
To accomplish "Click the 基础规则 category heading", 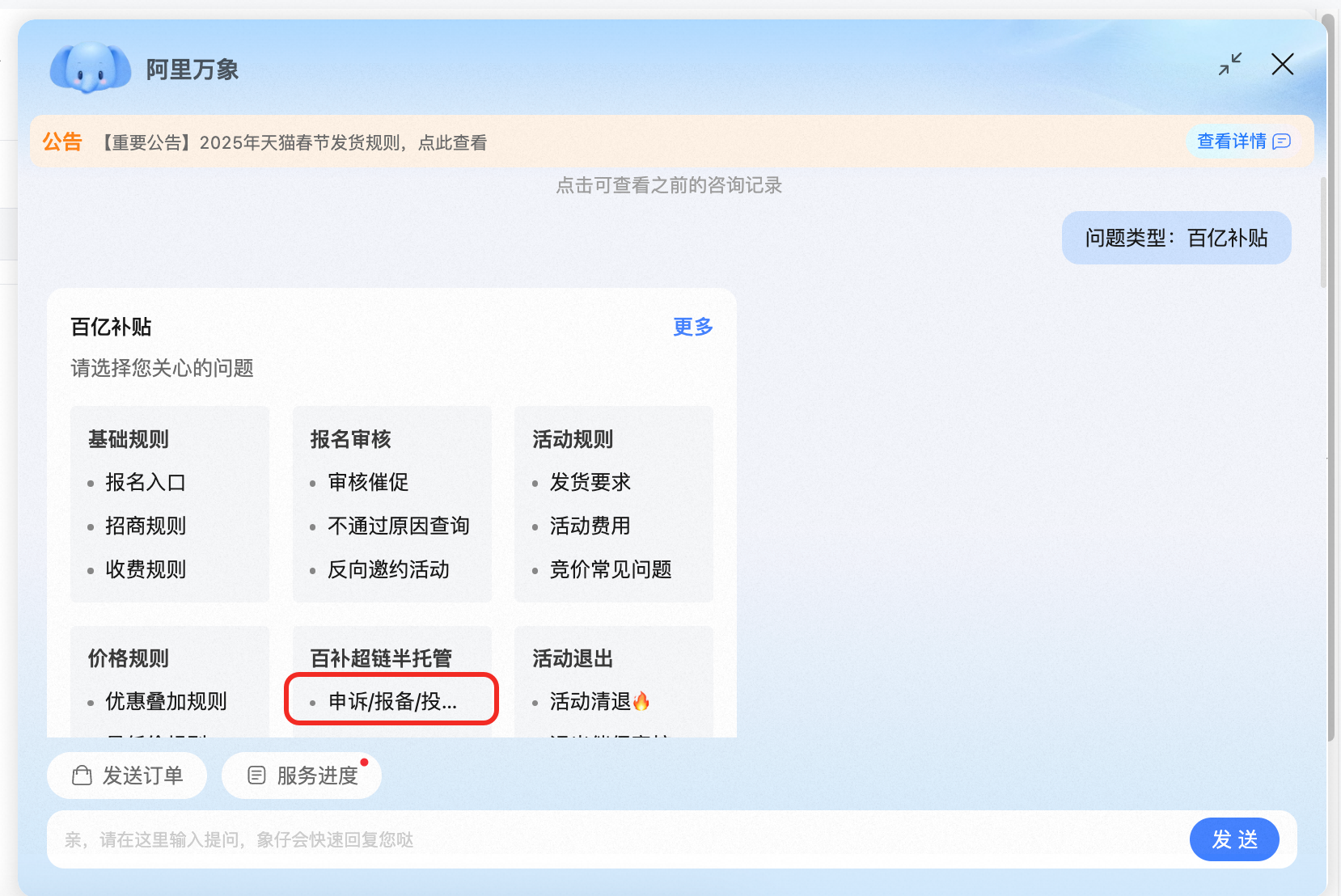I will coord(129,439).
